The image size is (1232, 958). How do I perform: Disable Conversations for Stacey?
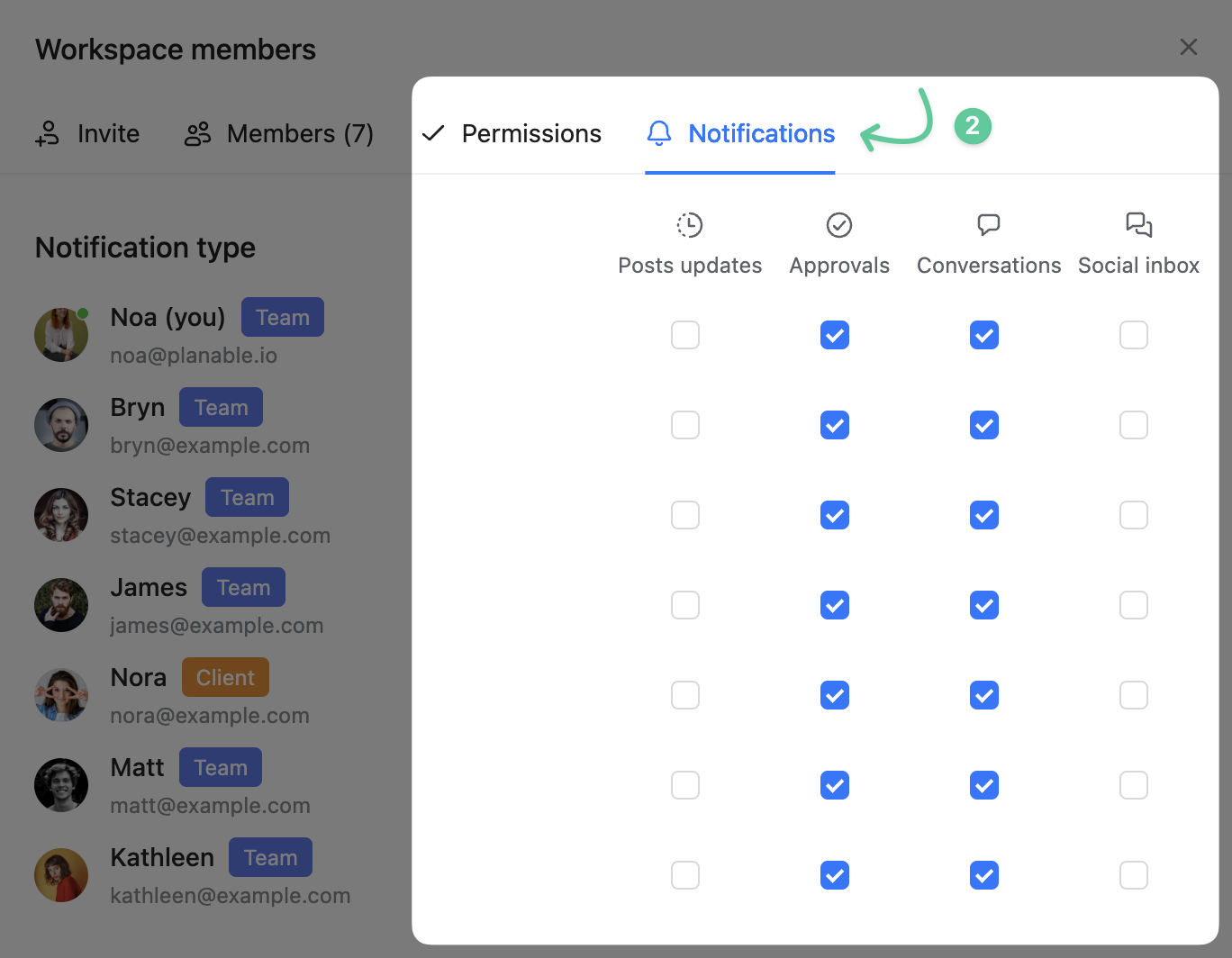coord(984,515)
